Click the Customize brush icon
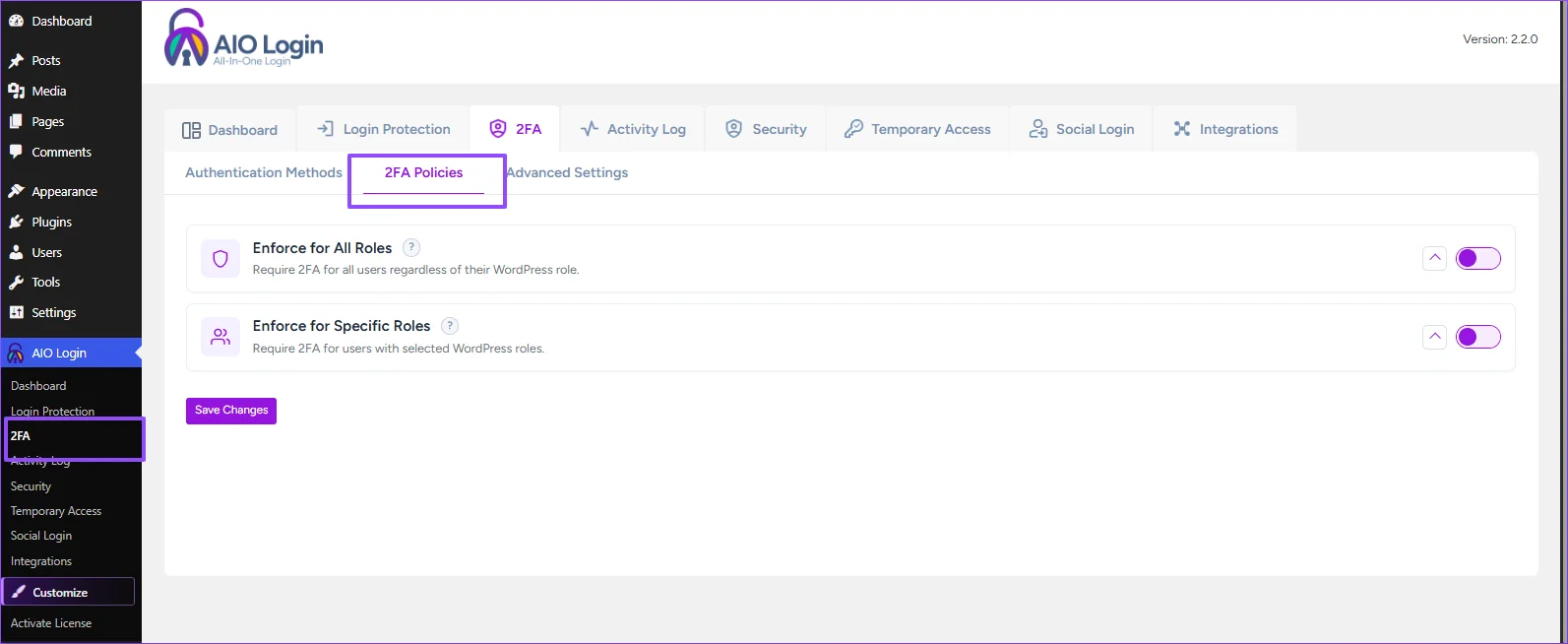The height and width of the screenshot is (644, 1568). (x=19, y=592)
